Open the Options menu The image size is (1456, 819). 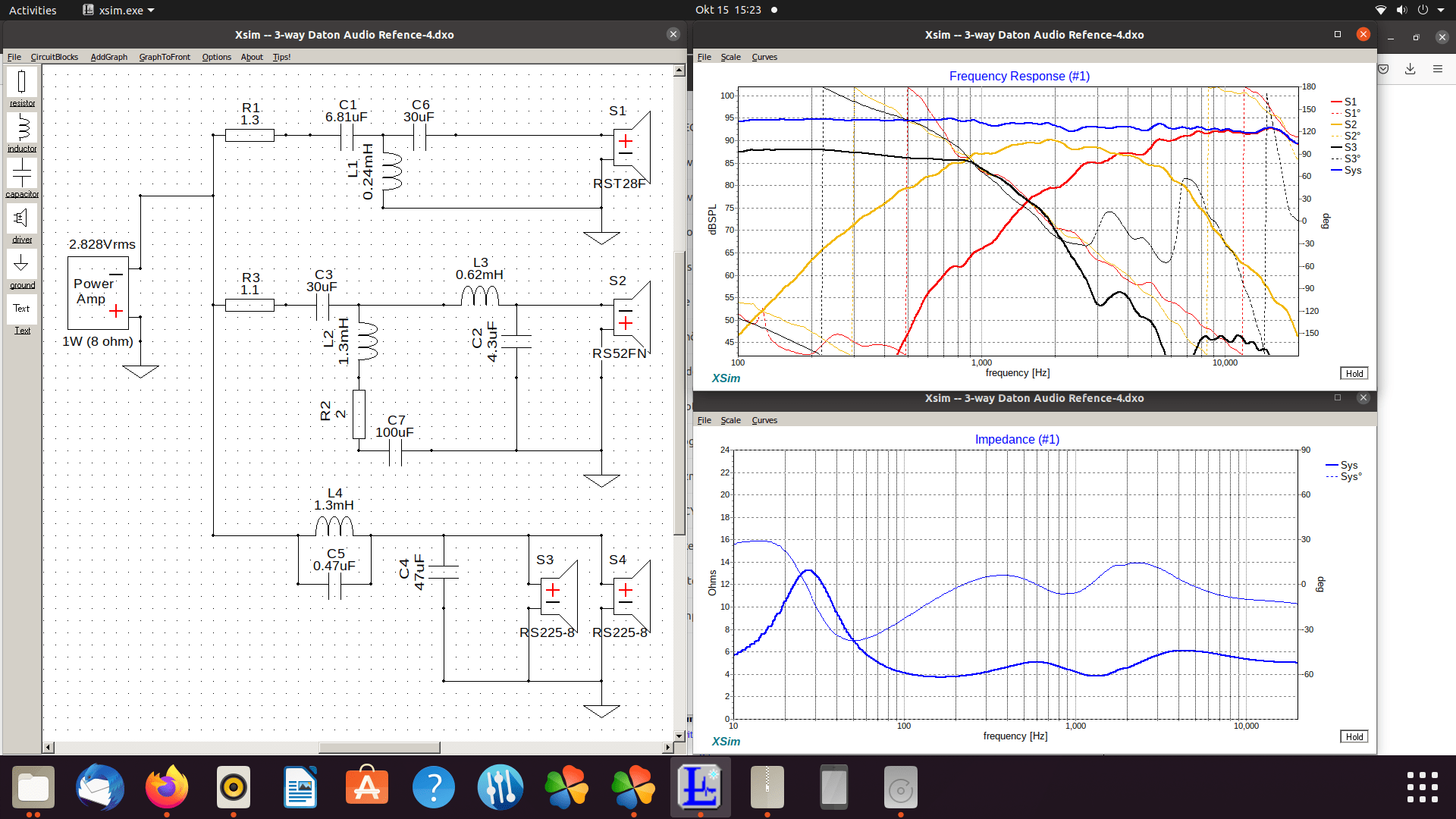click(216, 57)
